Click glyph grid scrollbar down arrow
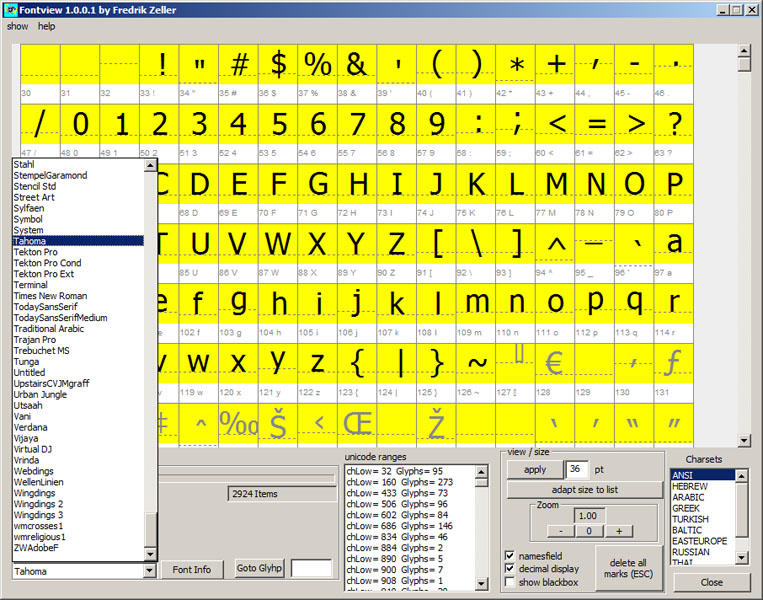 pos(744,441)
